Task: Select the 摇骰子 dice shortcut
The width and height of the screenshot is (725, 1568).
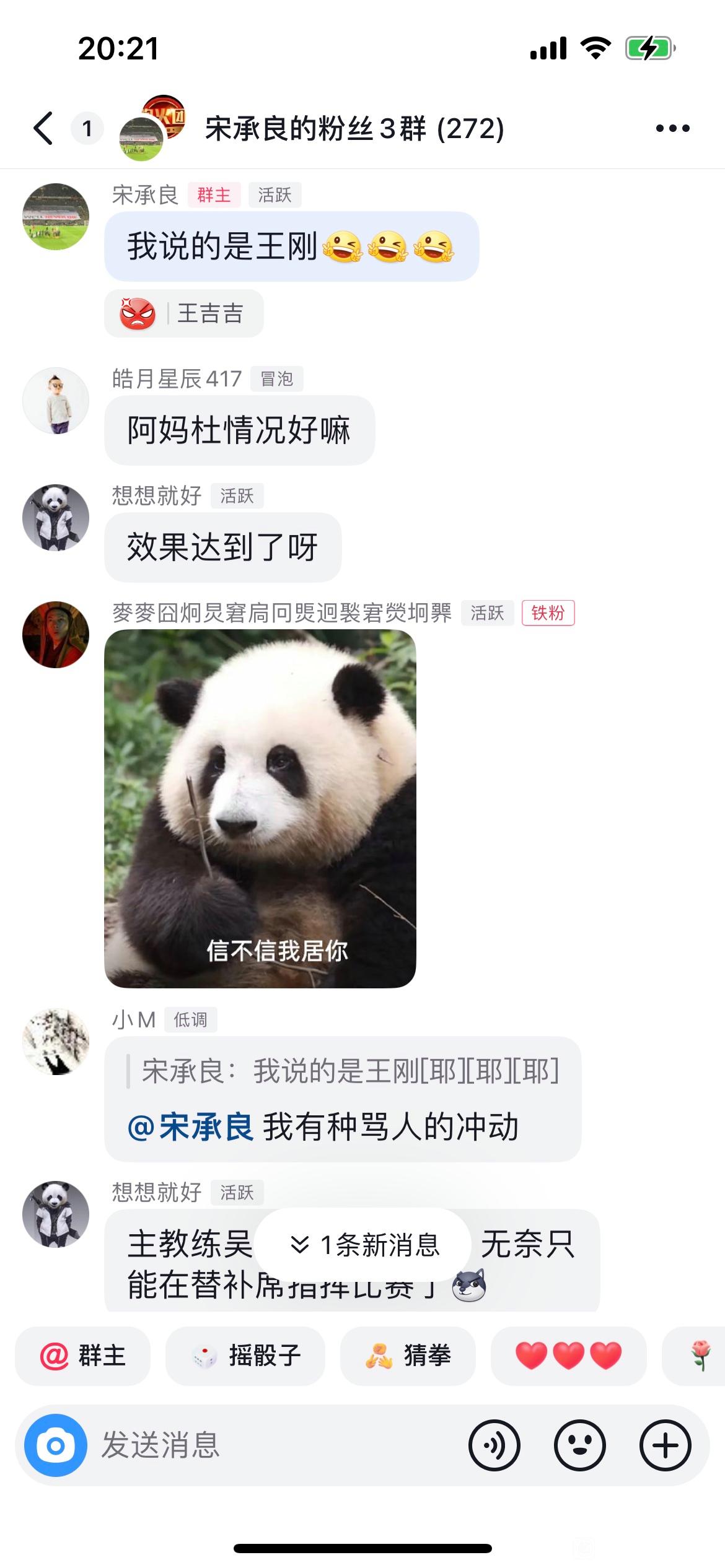Action: pyautogui.click(x=245, y=1356)
